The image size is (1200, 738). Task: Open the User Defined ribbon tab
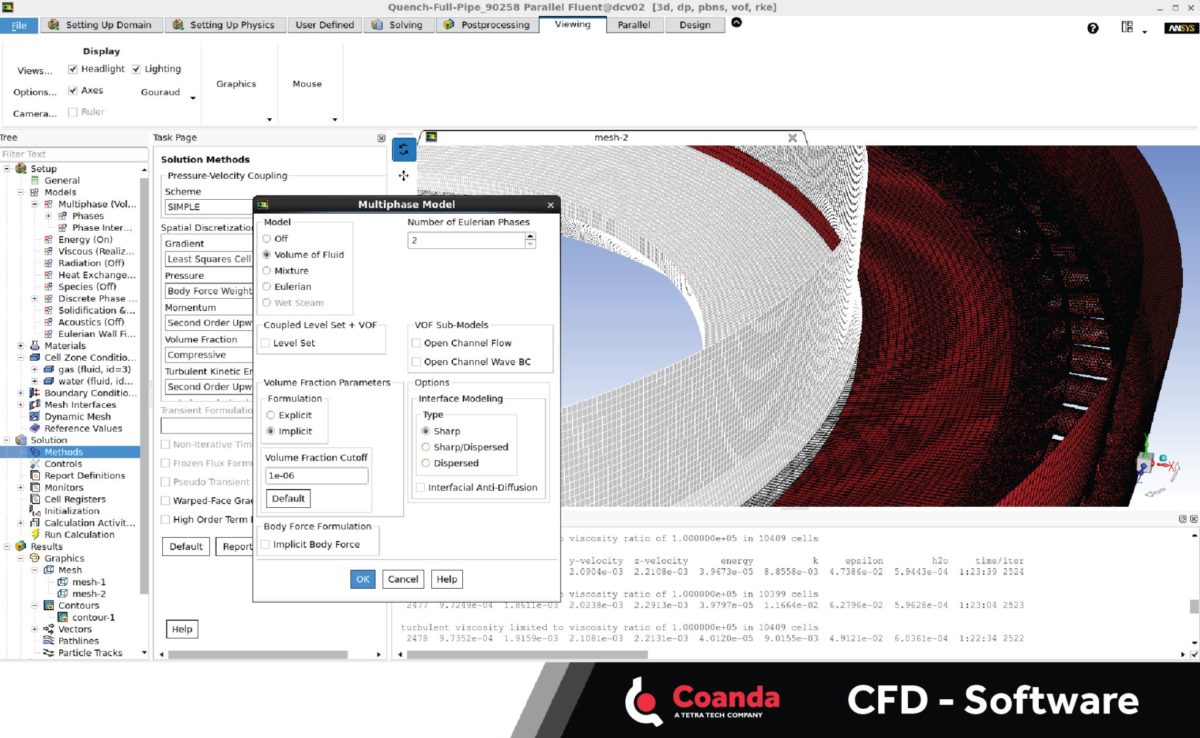(x=324, y=25)
